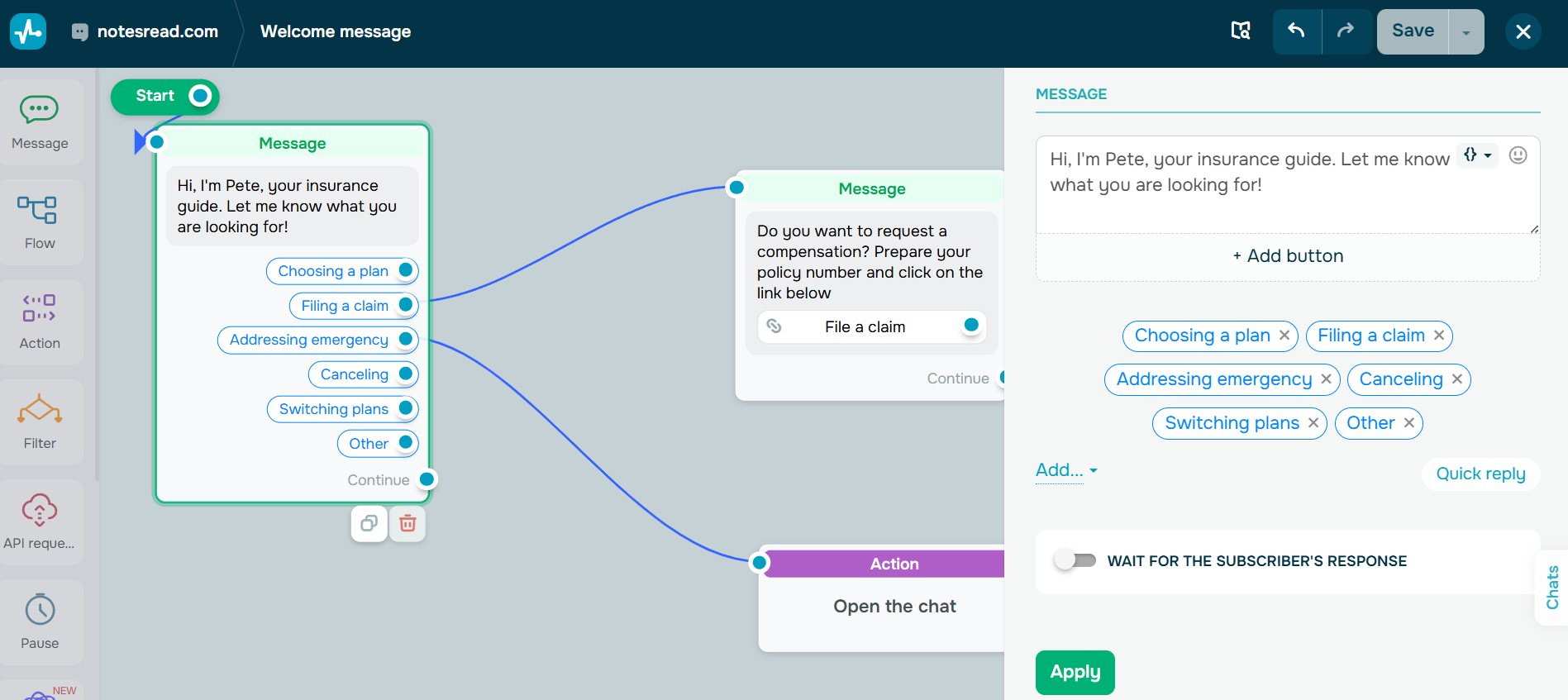Click Choosing a plan quick reply on canvas
Image resolution: width=1568 pixels, height=700 pixels.
[x=342, y=271]
